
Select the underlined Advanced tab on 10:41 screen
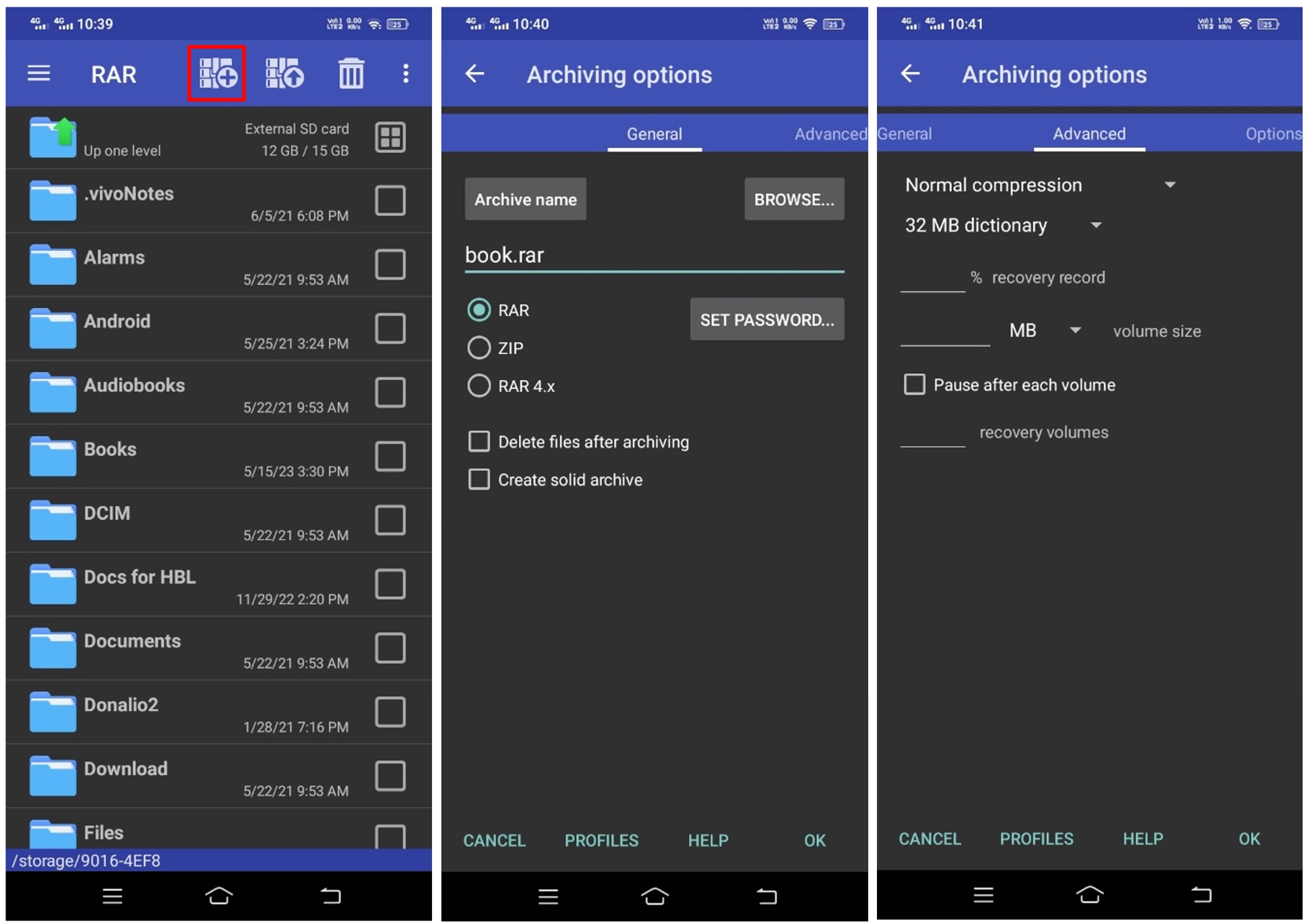coord(1089,133)
